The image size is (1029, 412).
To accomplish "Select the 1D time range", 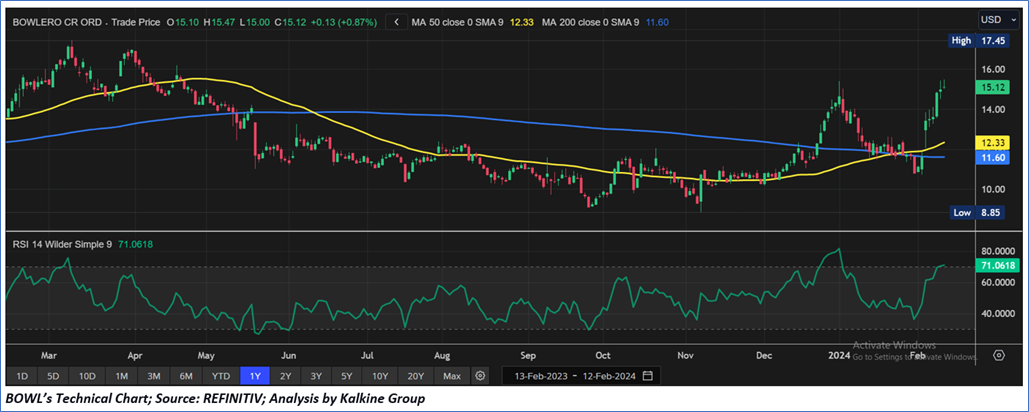I will pos(22,376).
